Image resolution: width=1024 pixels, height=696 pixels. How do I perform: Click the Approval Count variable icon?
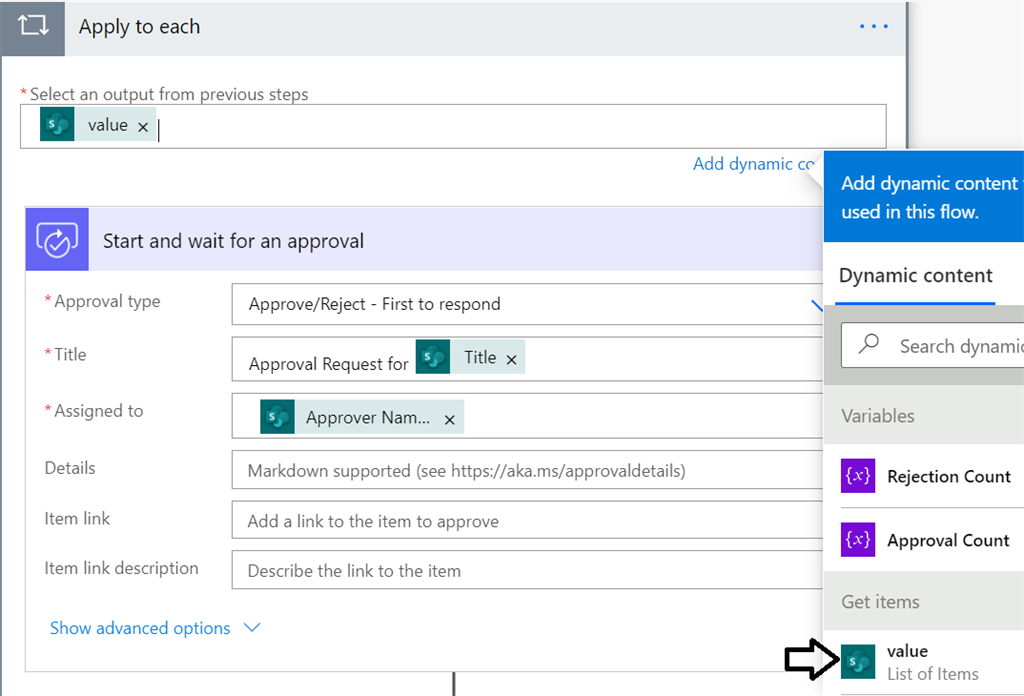858,540
